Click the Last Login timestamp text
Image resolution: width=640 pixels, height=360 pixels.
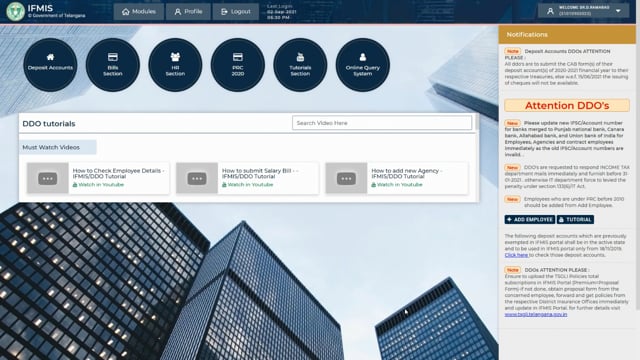(281, 12)
